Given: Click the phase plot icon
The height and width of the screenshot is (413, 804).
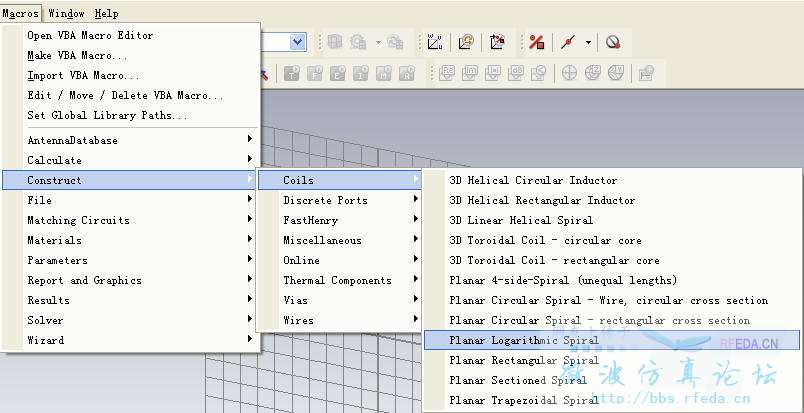Looking at the screenshot, I should 538,73.
